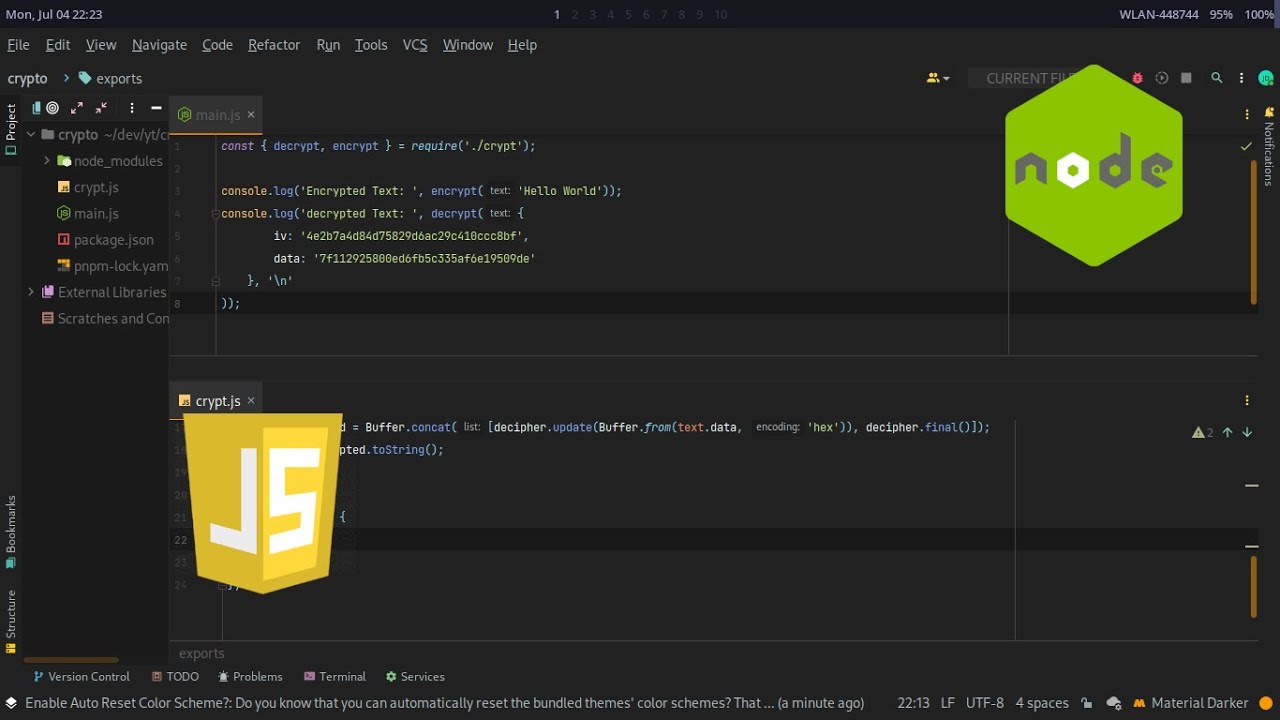Open Search Everywhere magnifier
Viewport: 1280px width, 720px height.
tap(1217, 78)
